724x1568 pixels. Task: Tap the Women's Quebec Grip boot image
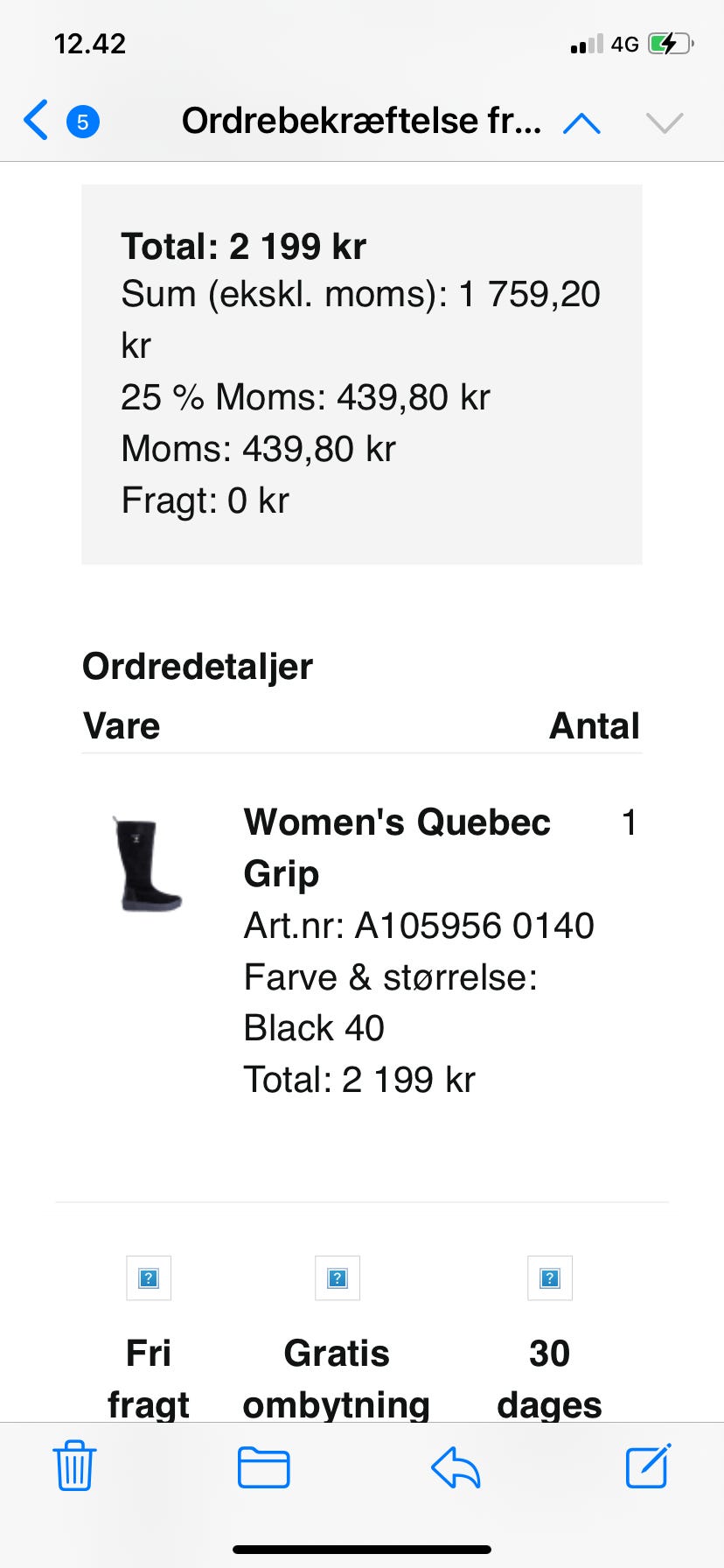147,864
